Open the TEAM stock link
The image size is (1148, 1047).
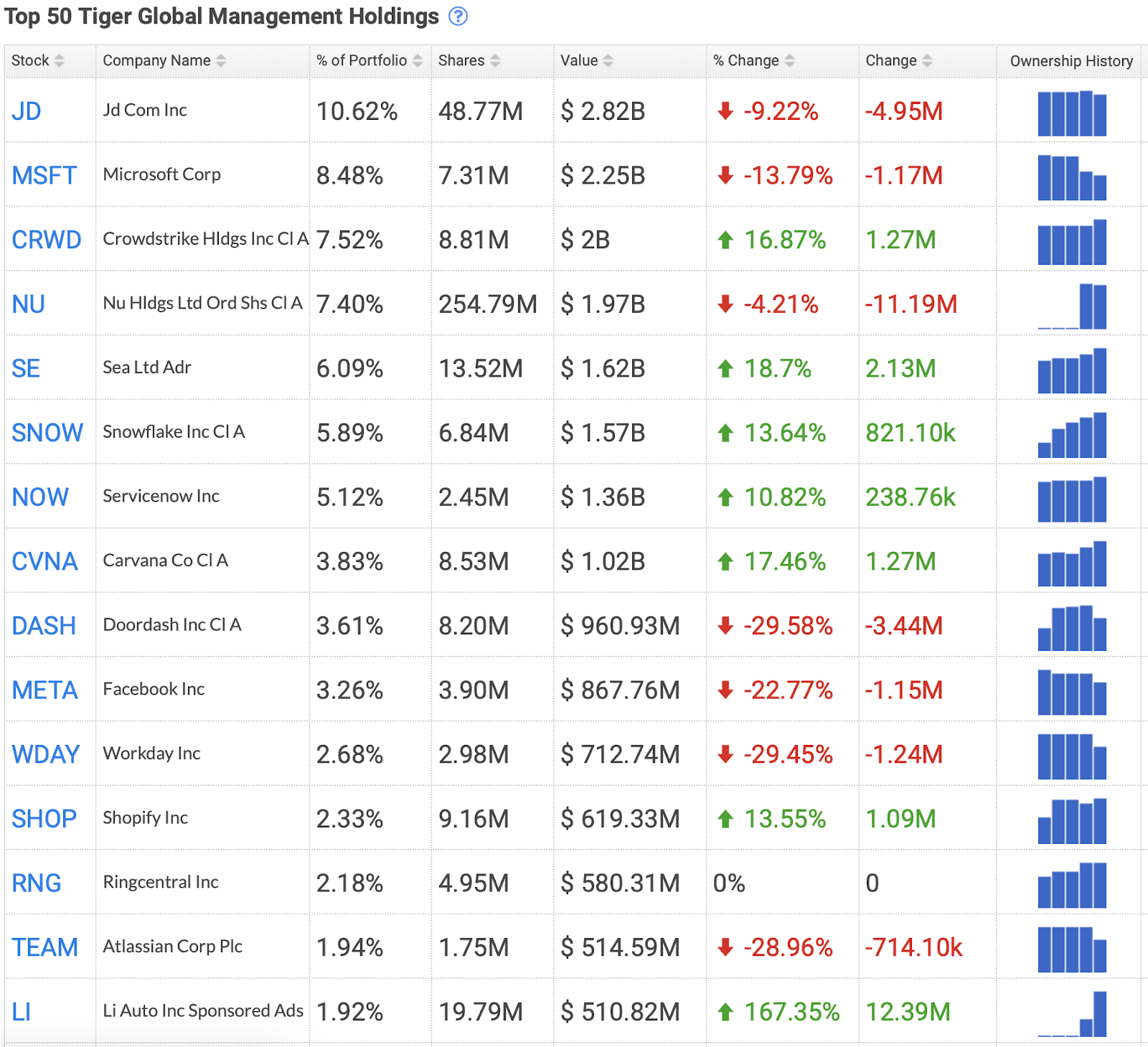44,947
